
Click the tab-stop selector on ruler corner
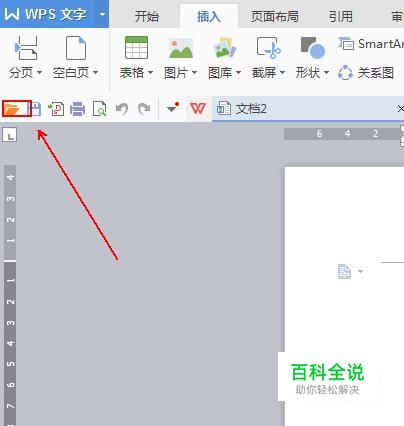pos(10,135)
